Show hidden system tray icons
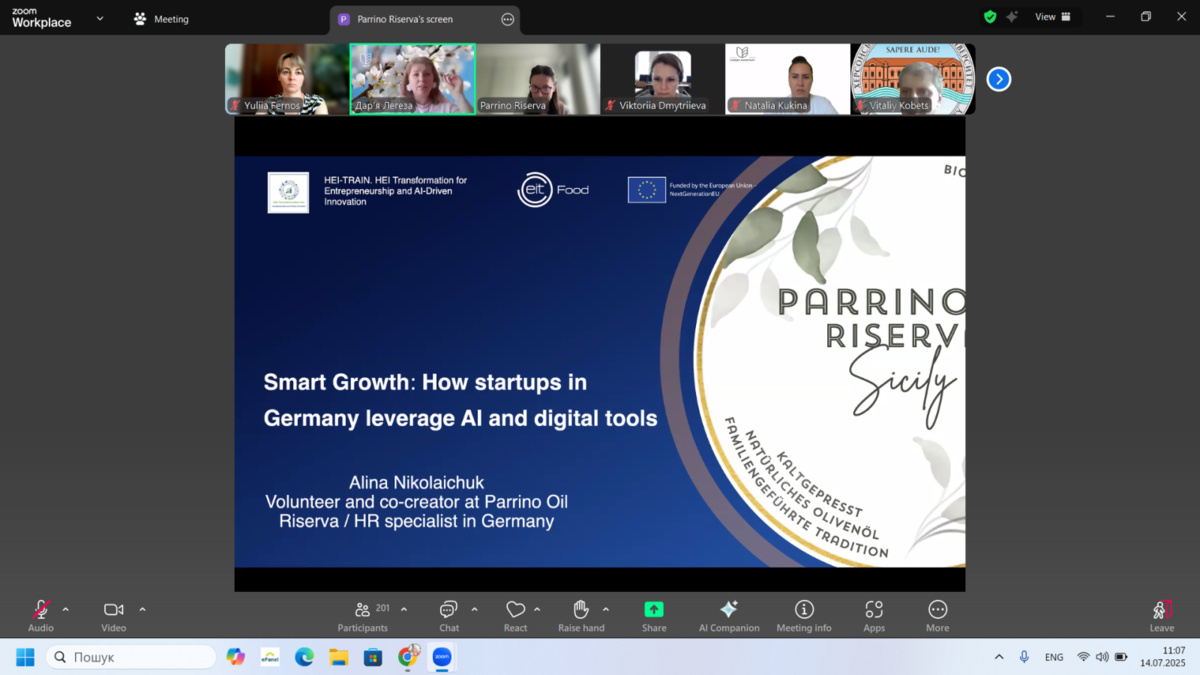The width and height of the screenshot is (1200, 675). click(998, 657)
